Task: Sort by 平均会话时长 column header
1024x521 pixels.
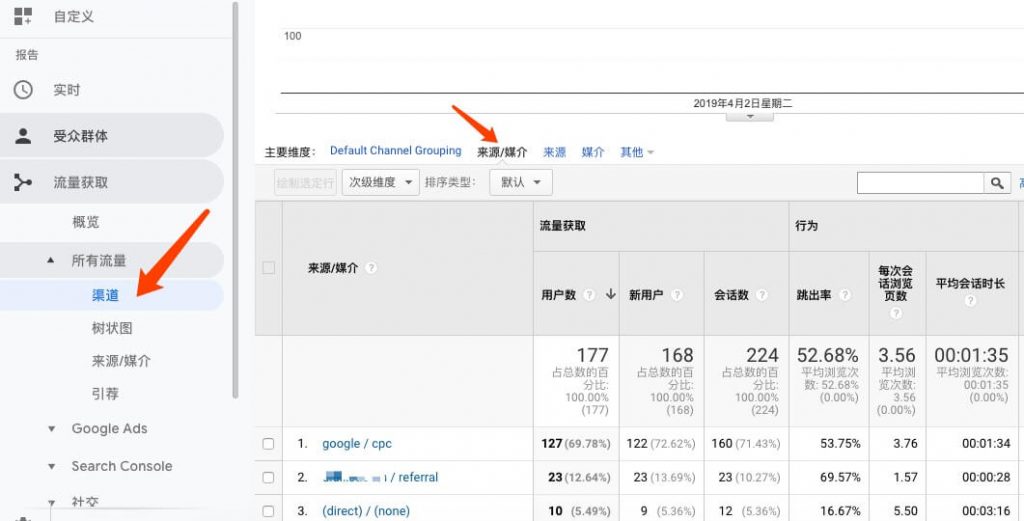Action: (x=970, y=283)
